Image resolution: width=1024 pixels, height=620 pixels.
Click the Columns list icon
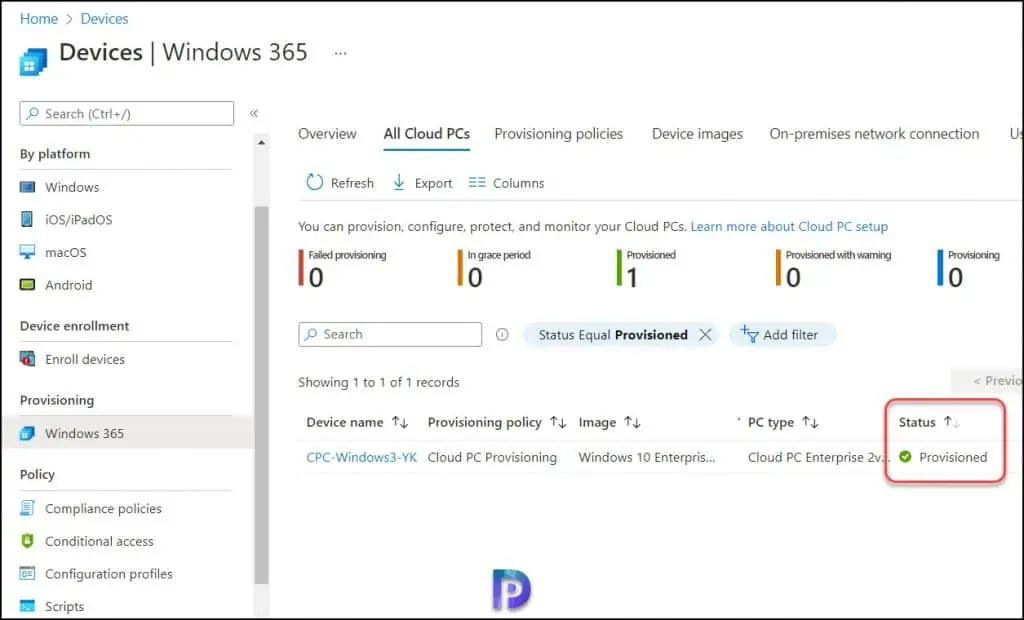(477, 182)
